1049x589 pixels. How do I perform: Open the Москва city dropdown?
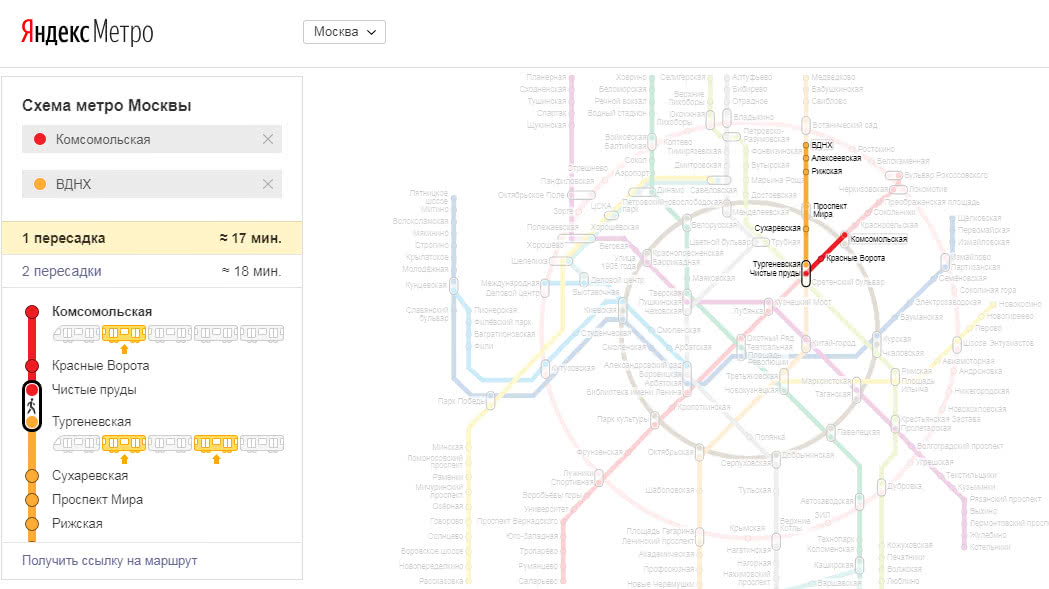click(344, 32)
